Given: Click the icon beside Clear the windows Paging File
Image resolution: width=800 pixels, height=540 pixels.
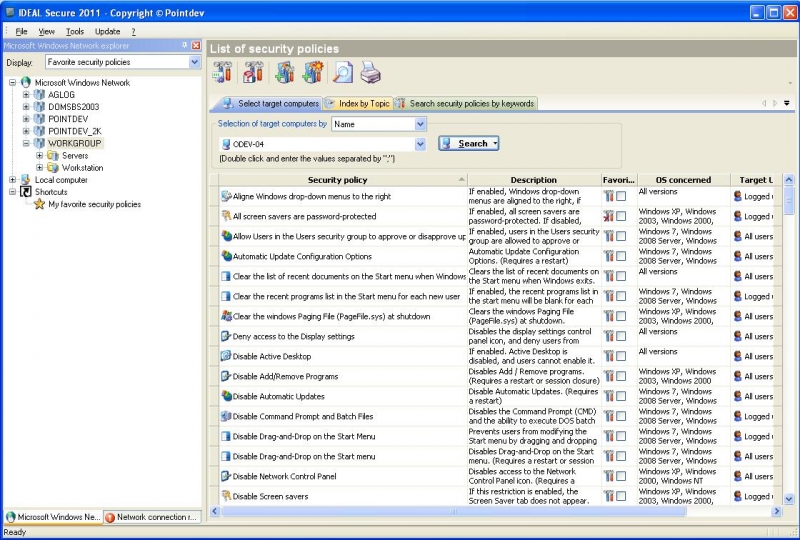Looking at the screenshot, I should (227, 316).
